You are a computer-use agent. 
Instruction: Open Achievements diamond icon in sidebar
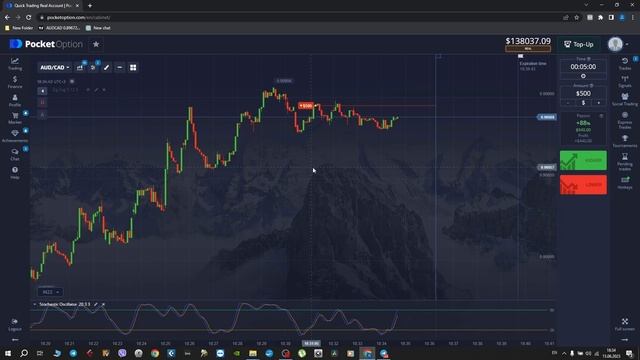point(15,136)
